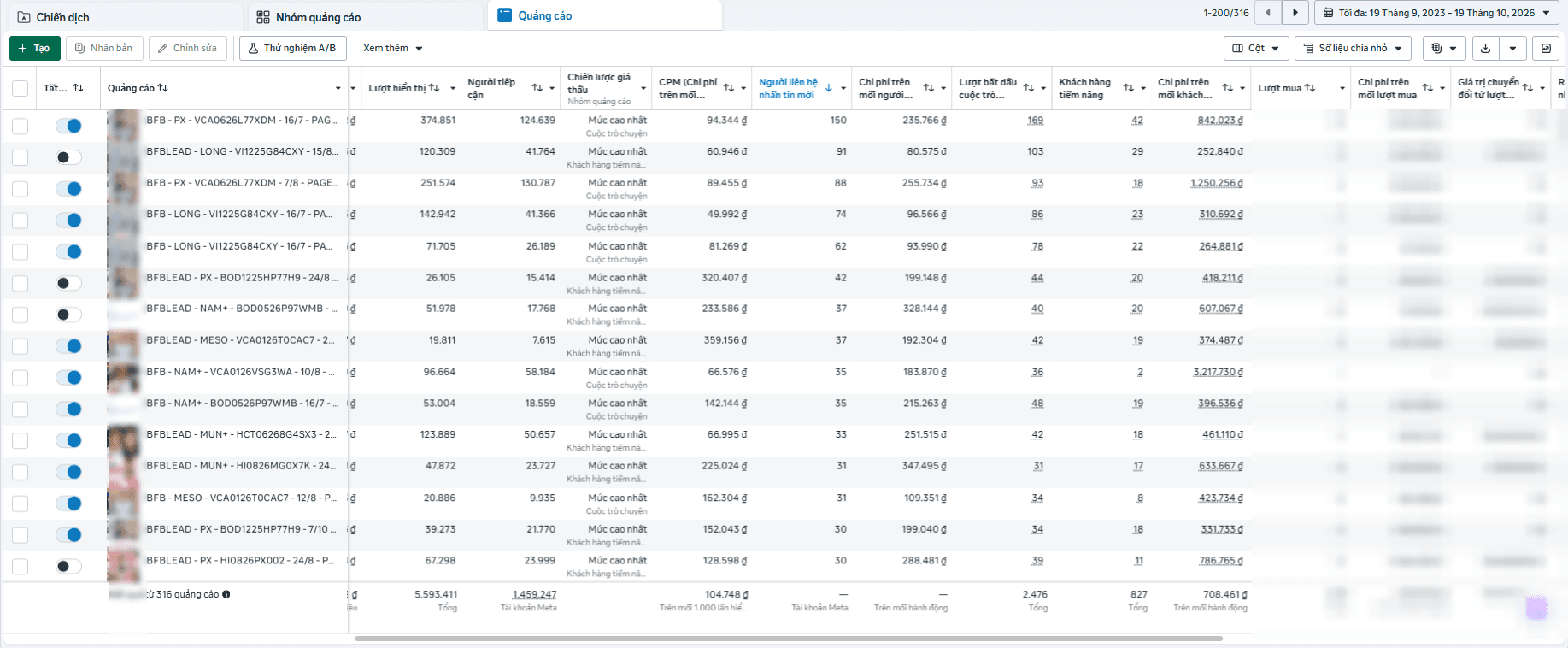This screenshot has width=1568, height=648.
Task: Sort by the Lượt mua column
Action: click(x=1310, y=88)
